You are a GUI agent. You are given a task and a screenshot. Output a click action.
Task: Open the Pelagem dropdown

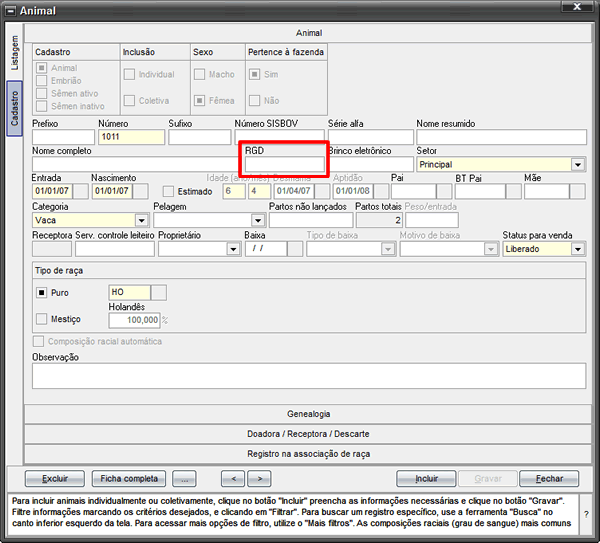coord(258,220)
